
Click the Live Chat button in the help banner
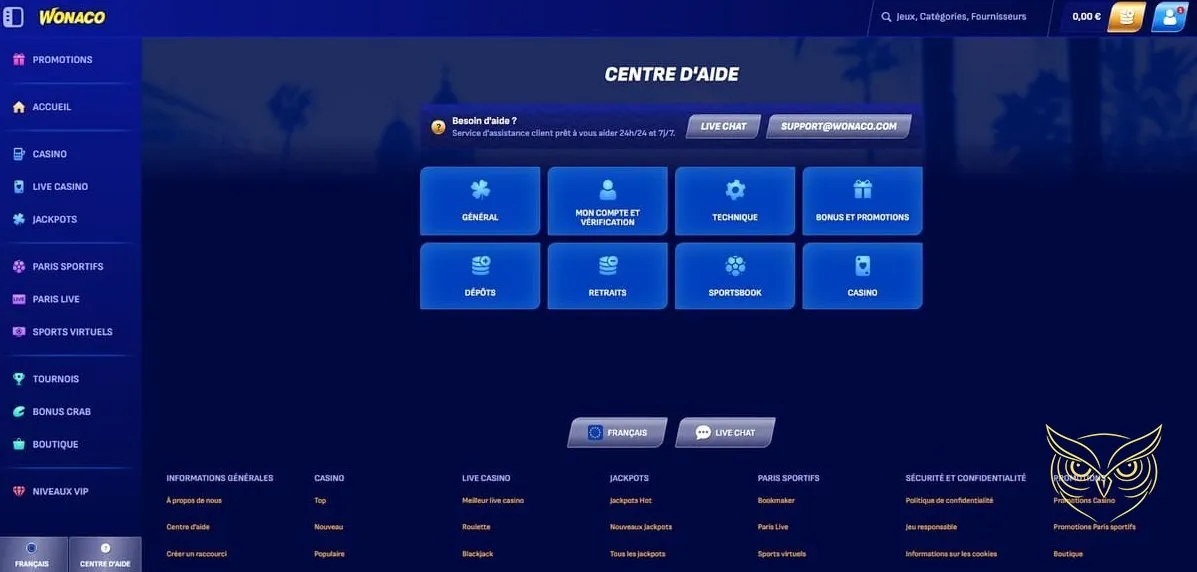coord(723,127)
